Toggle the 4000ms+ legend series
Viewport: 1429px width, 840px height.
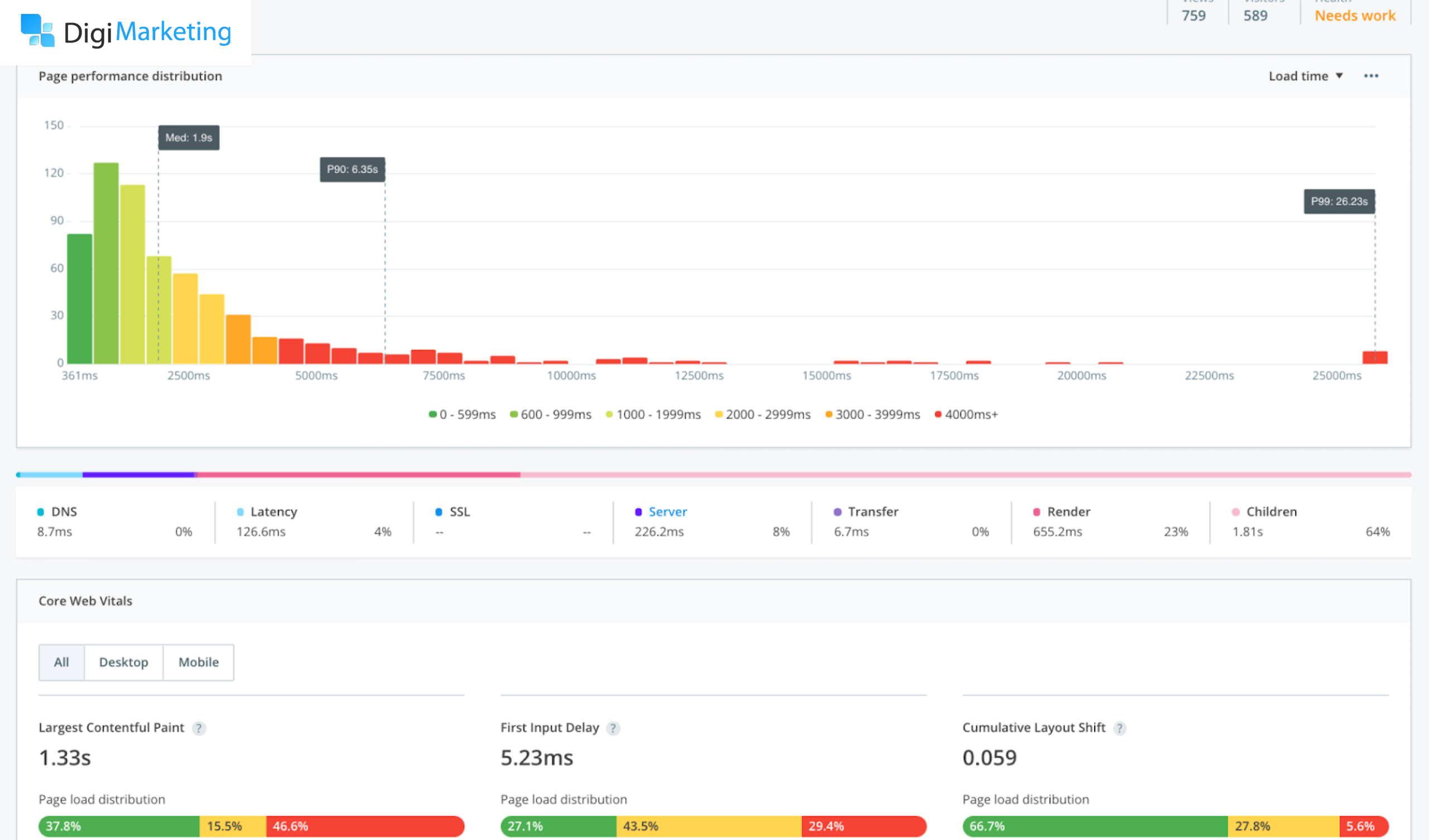(x=966, y=414)
